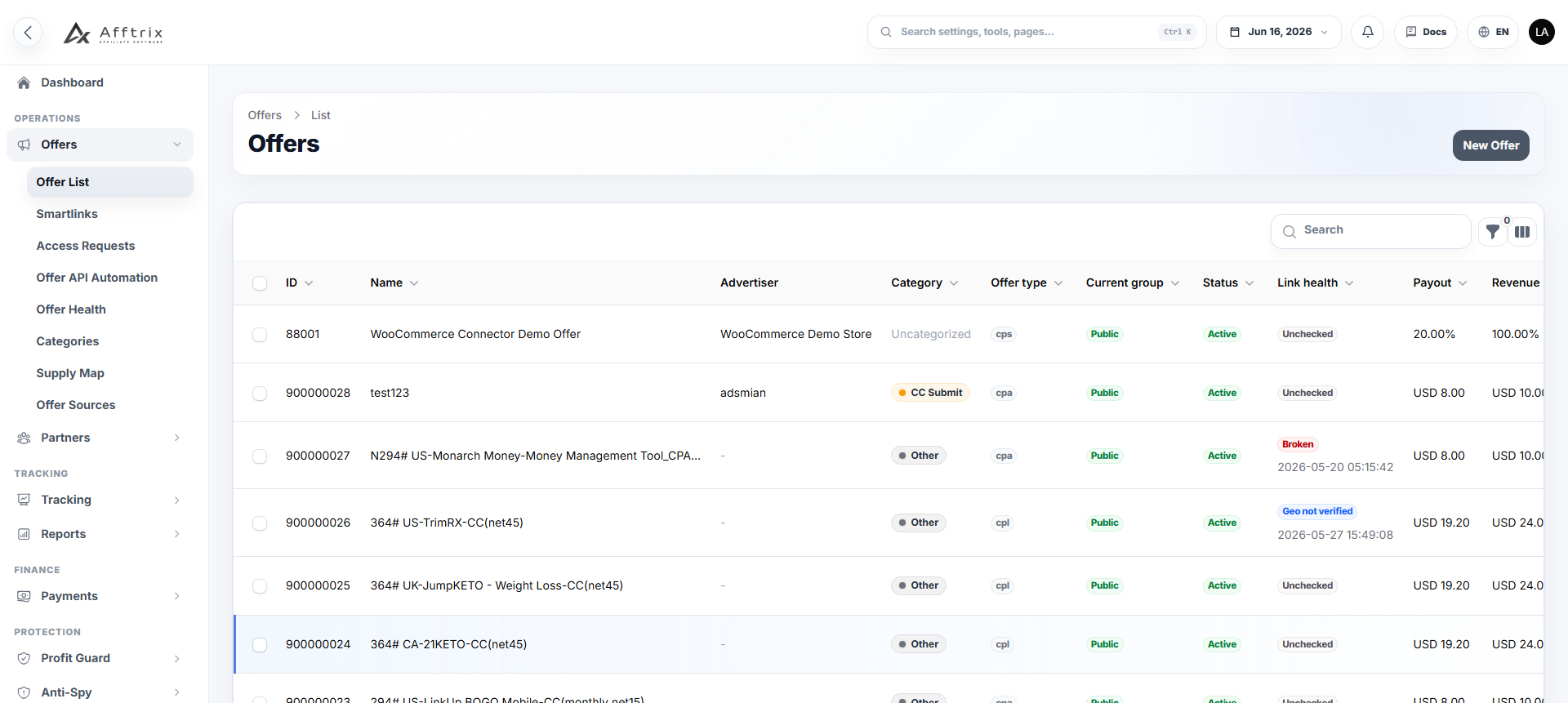
Task: Open Categories in sidebar
Action: click(68, 341)
